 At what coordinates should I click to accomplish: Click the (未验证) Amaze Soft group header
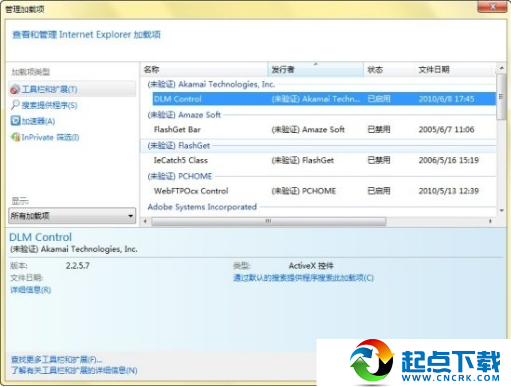[x=184, y=115]
